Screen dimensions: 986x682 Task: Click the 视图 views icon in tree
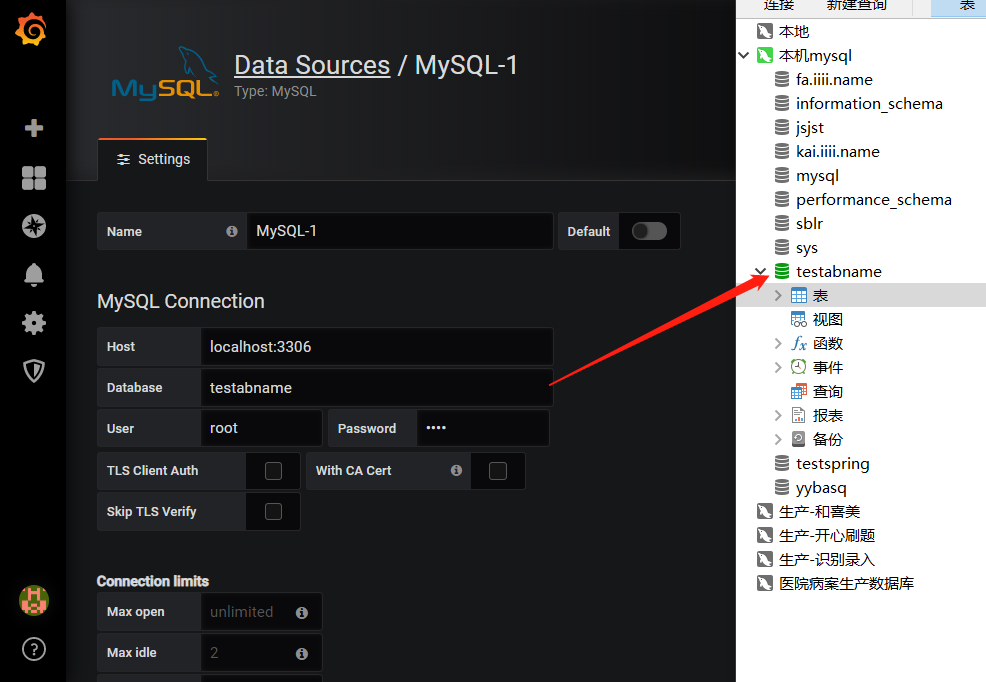(x=799, y=319)
